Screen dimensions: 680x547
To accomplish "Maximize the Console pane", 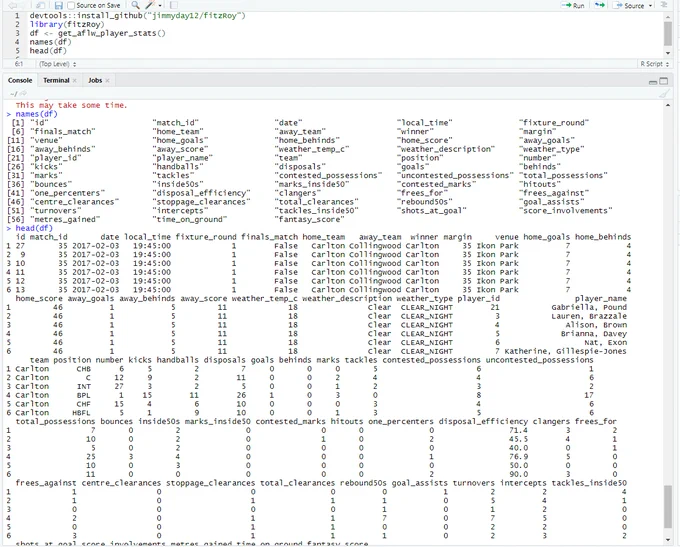I will coord(664,81).
